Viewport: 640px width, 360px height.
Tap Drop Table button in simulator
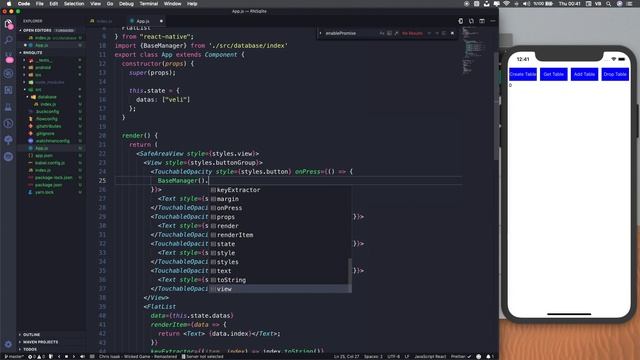(x=615, y=74)
